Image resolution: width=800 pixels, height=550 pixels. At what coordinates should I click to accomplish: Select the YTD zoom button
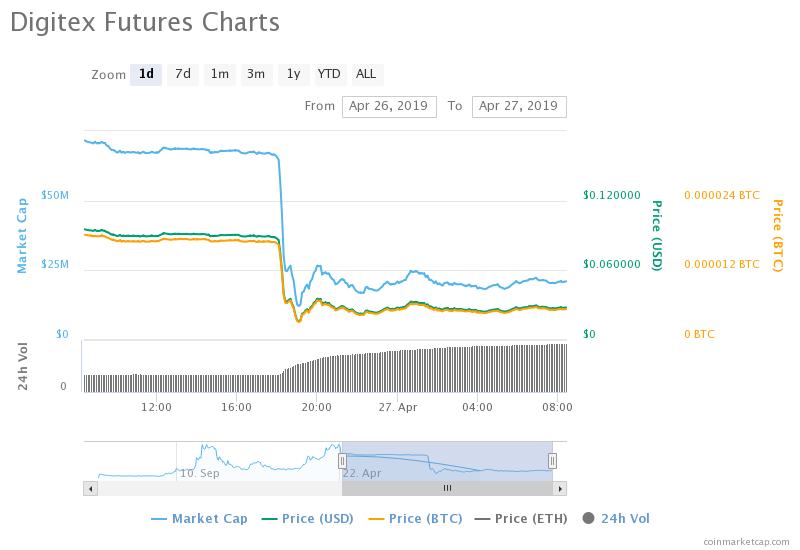329,74
